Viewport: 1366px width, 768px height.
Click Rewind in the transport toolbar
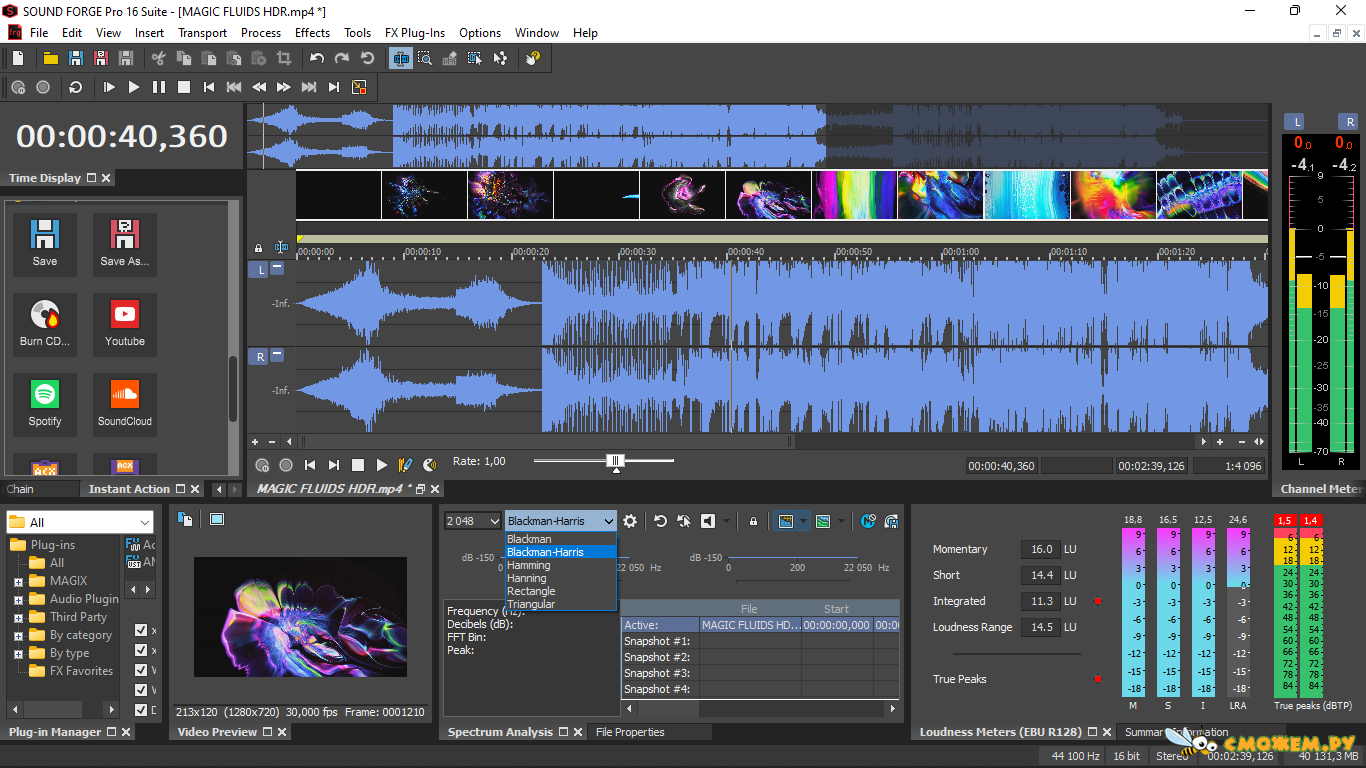[x=259, y=87]
